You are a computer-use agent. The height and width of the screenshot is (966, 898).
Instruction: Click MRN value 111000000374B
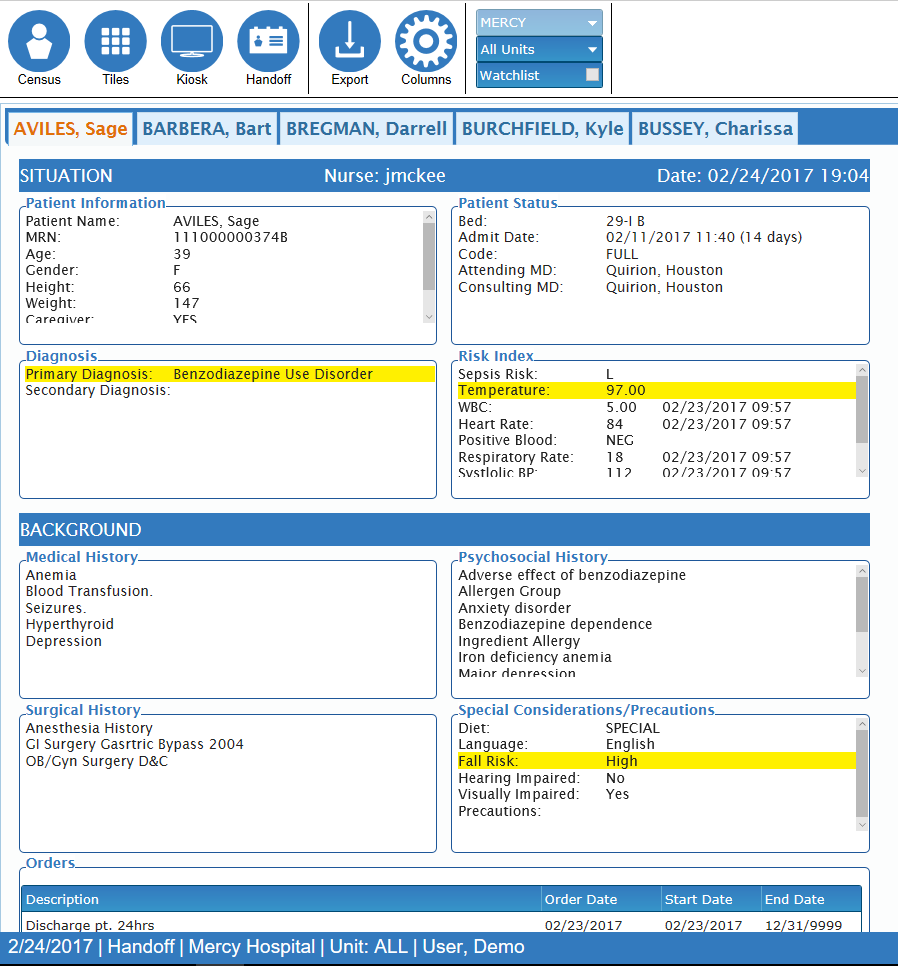pyautogui.click(x=230, y=237)
